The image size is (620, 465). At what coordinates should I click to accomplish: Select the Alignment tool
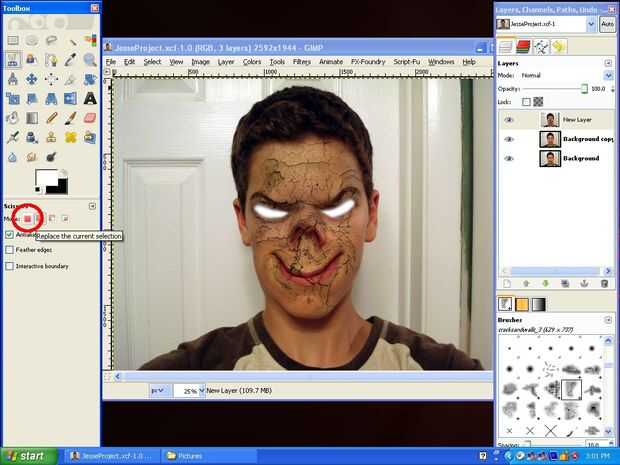pos(51,79)
